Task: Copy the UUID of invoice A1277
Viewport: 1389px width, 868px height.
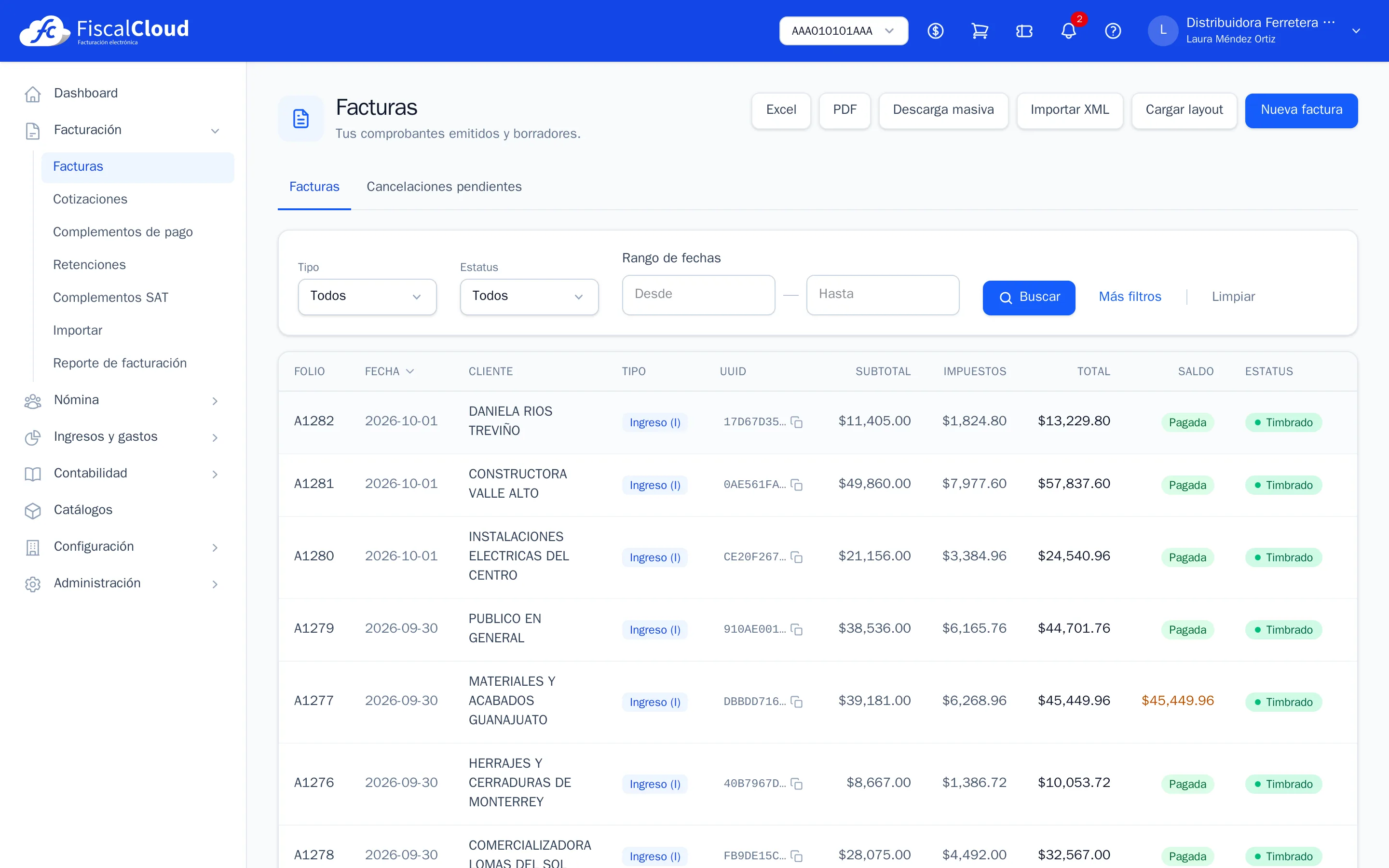Action: coord(797,702)
